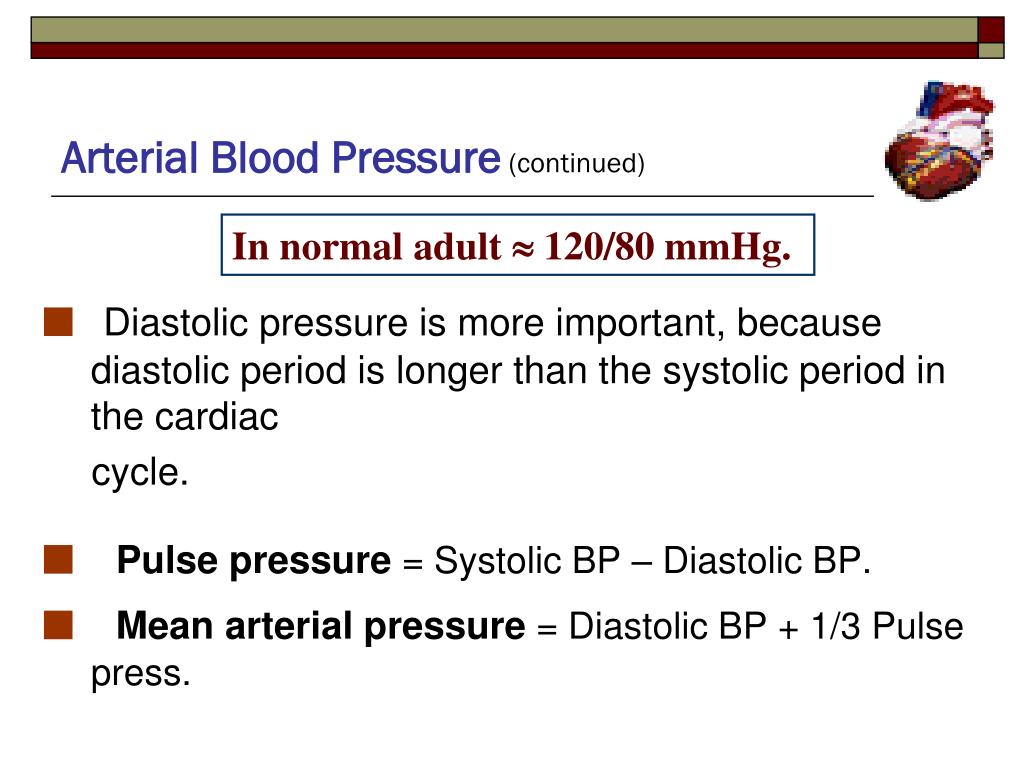This screenshot has height=768, width=1024.
Task: Click the dark red corner square
Action: pos(991,29)
